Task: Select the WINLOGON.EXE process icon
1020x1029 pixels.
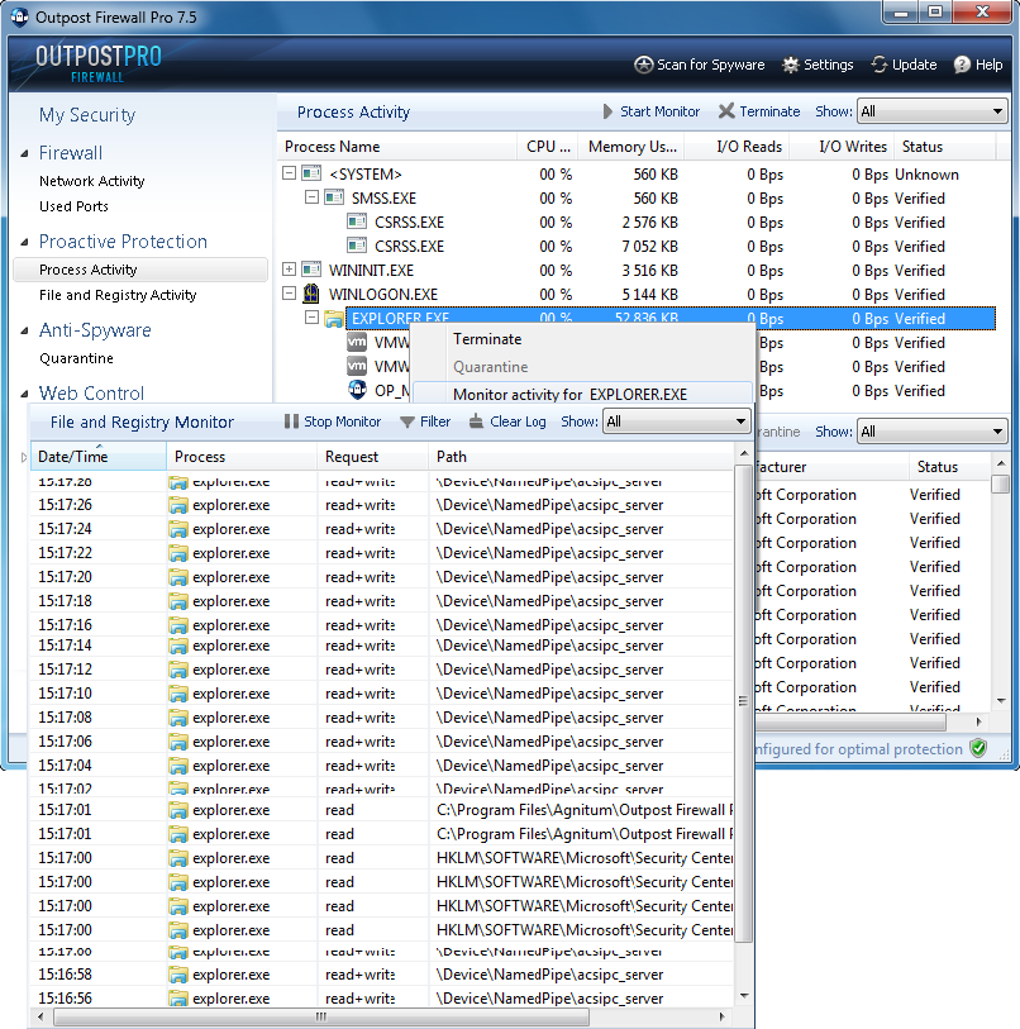Action: click(311, 294)
